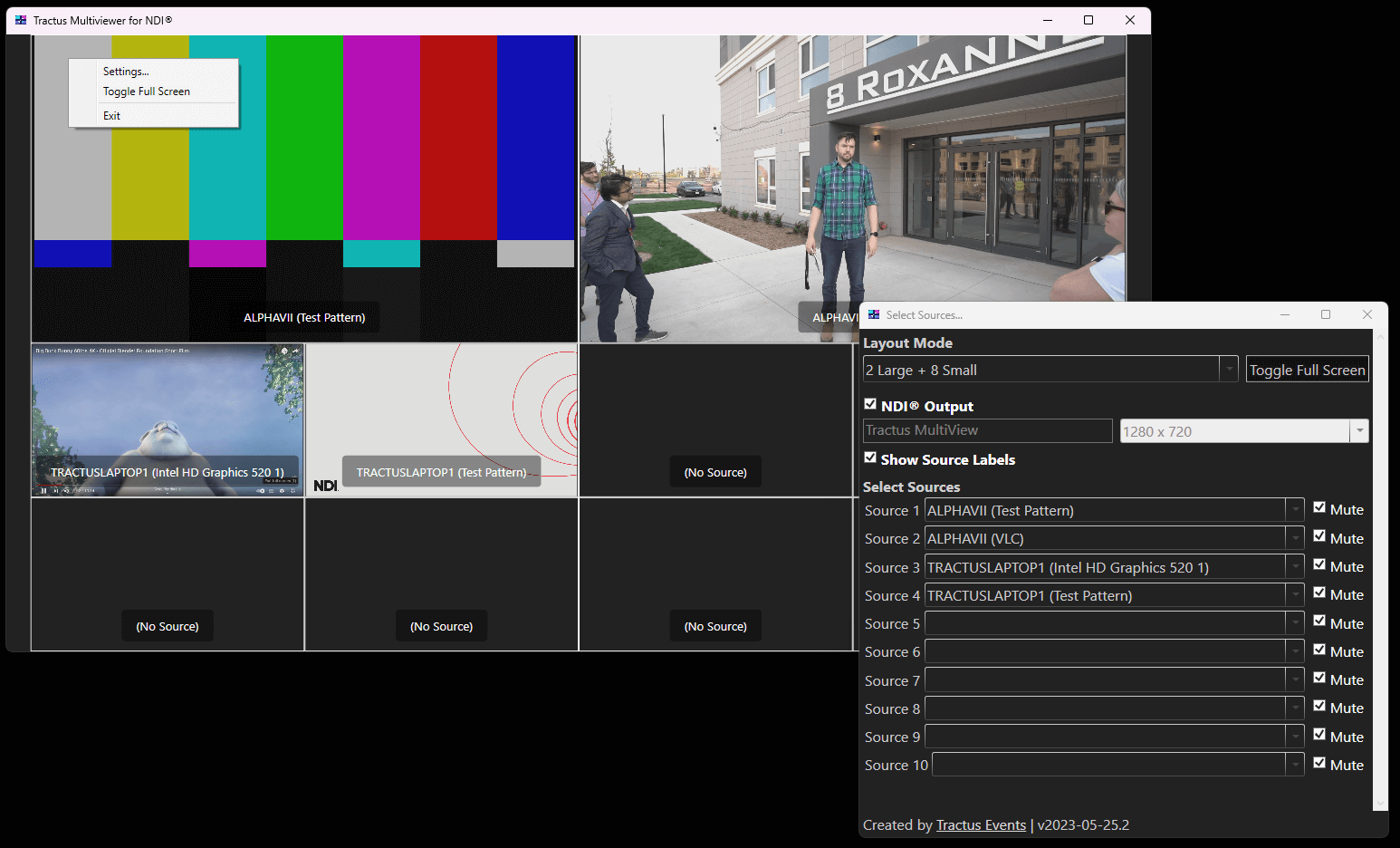Enter fullscreen via the player's fullscreen icon

292,491
